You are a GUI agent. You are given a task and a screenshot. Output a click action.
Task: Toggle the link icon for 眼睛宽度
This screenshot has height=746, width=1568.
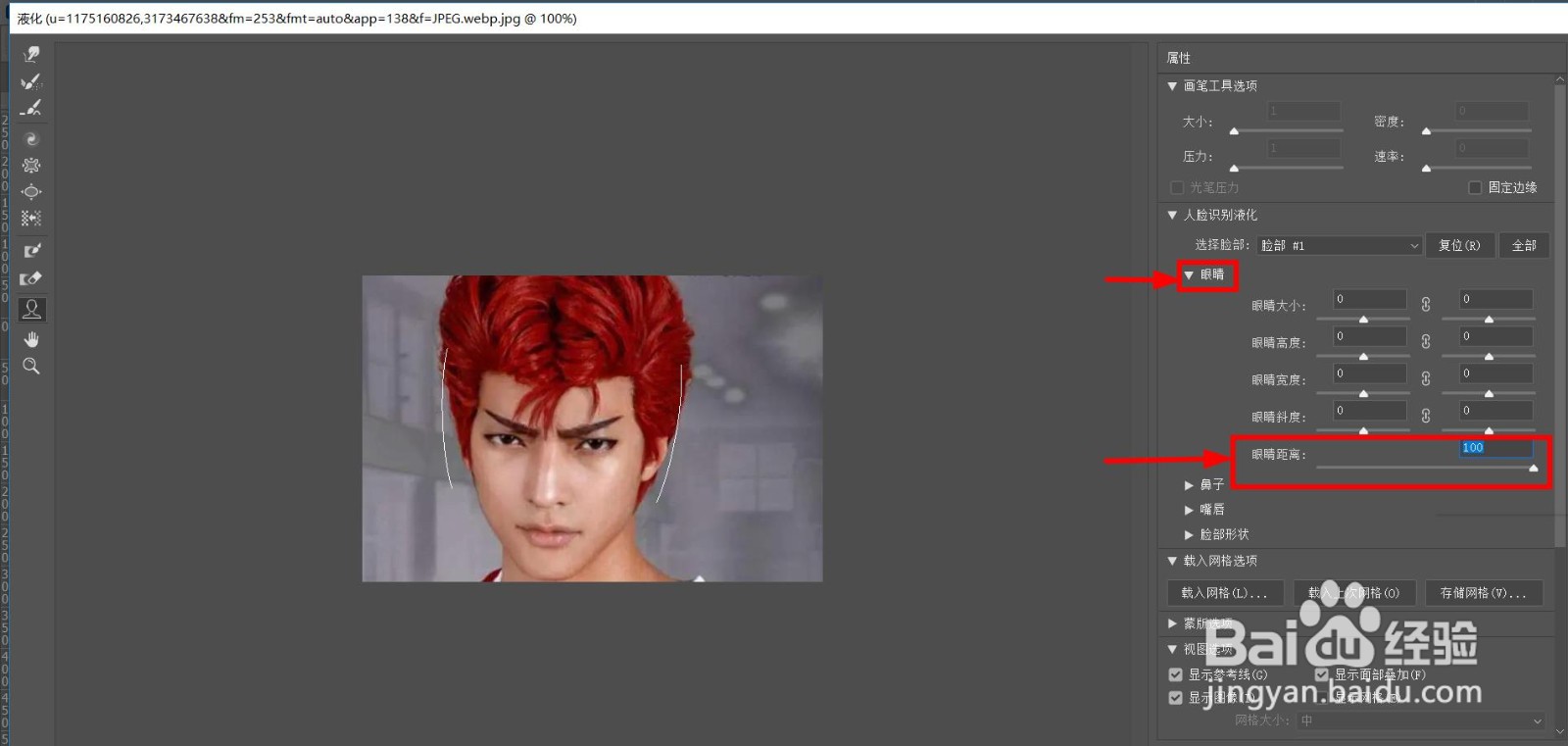point(1426,379)
